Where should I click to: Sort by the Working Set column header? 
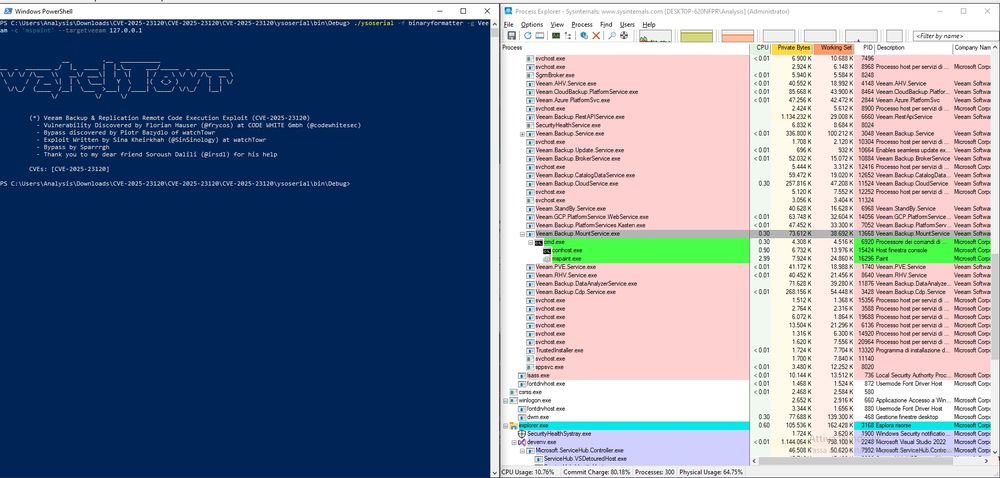[x=834, y=48]
